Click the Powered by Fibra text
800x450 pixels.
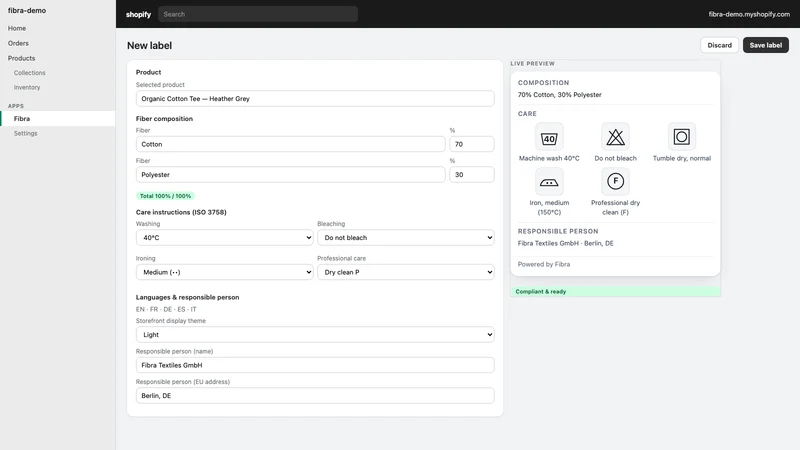544,264
